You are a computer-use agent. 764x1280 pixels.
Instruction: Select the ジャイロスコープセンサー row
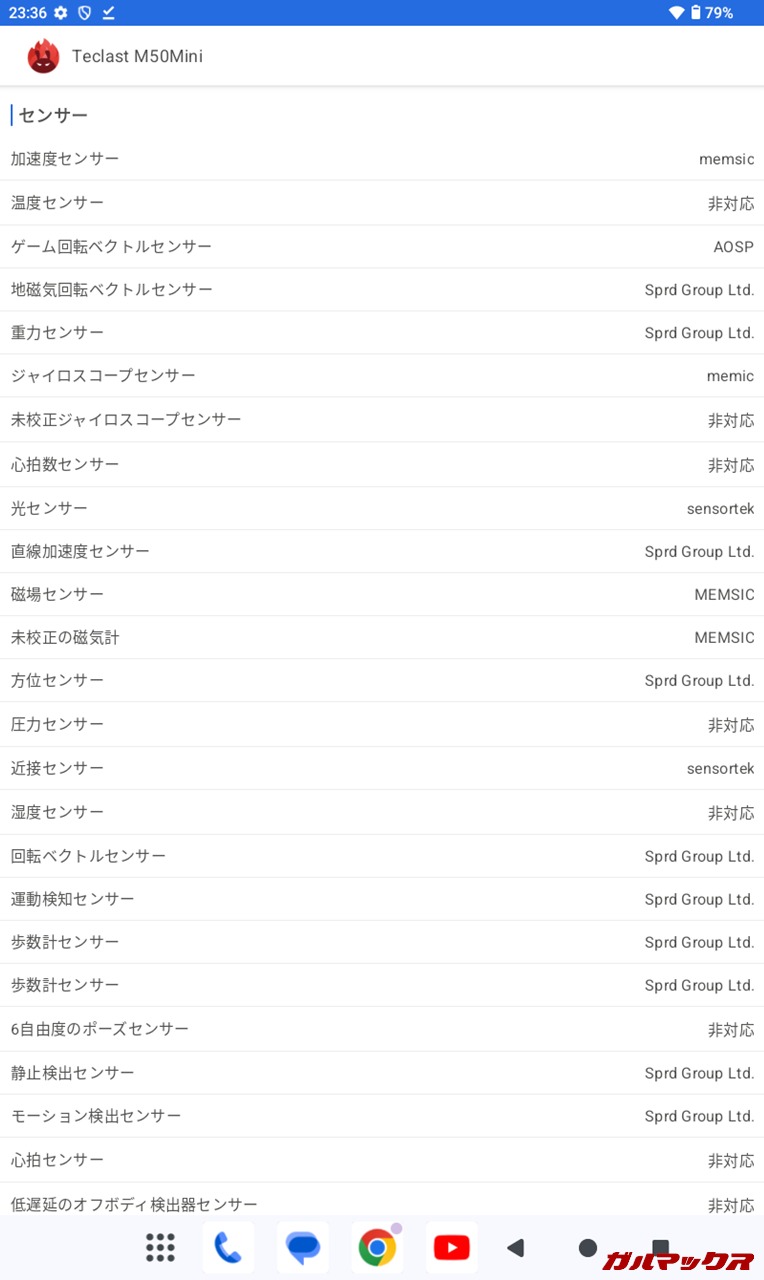(382, 376)
